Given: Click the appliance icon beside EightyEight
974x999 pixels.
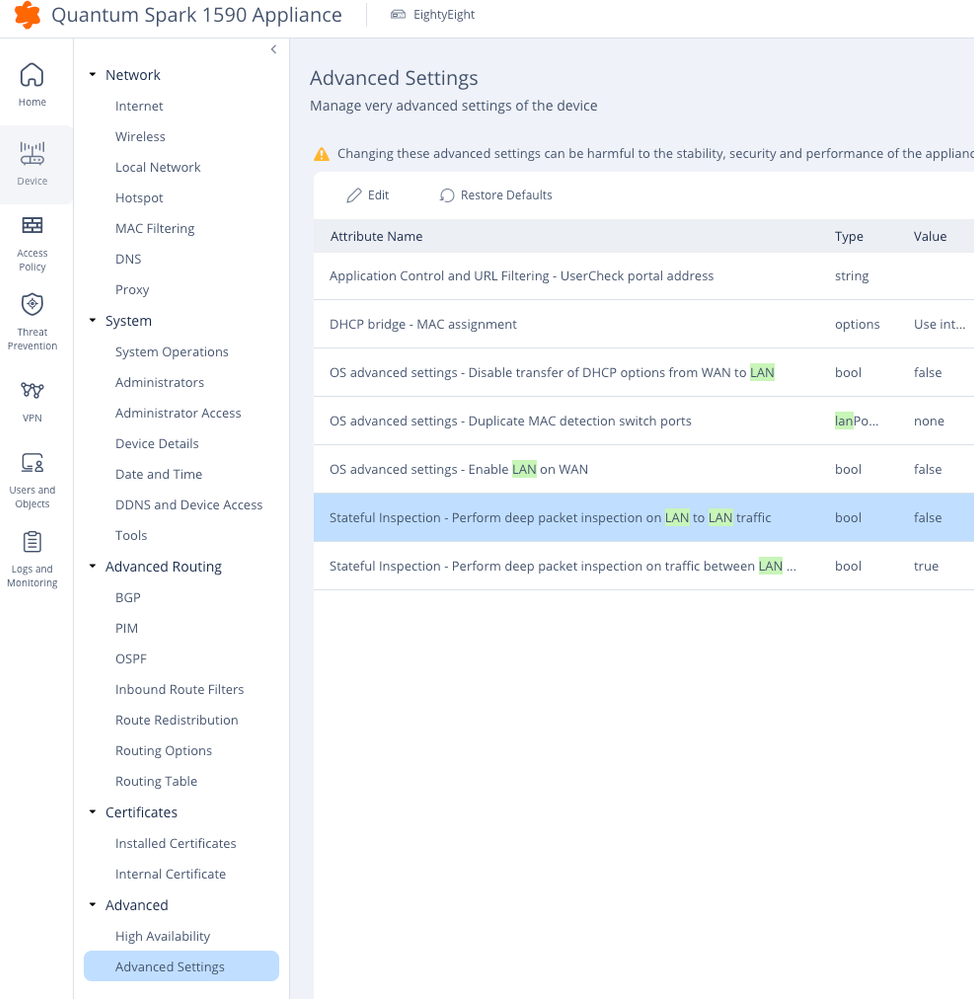Looking at the screenshot, I should (398, 15).
